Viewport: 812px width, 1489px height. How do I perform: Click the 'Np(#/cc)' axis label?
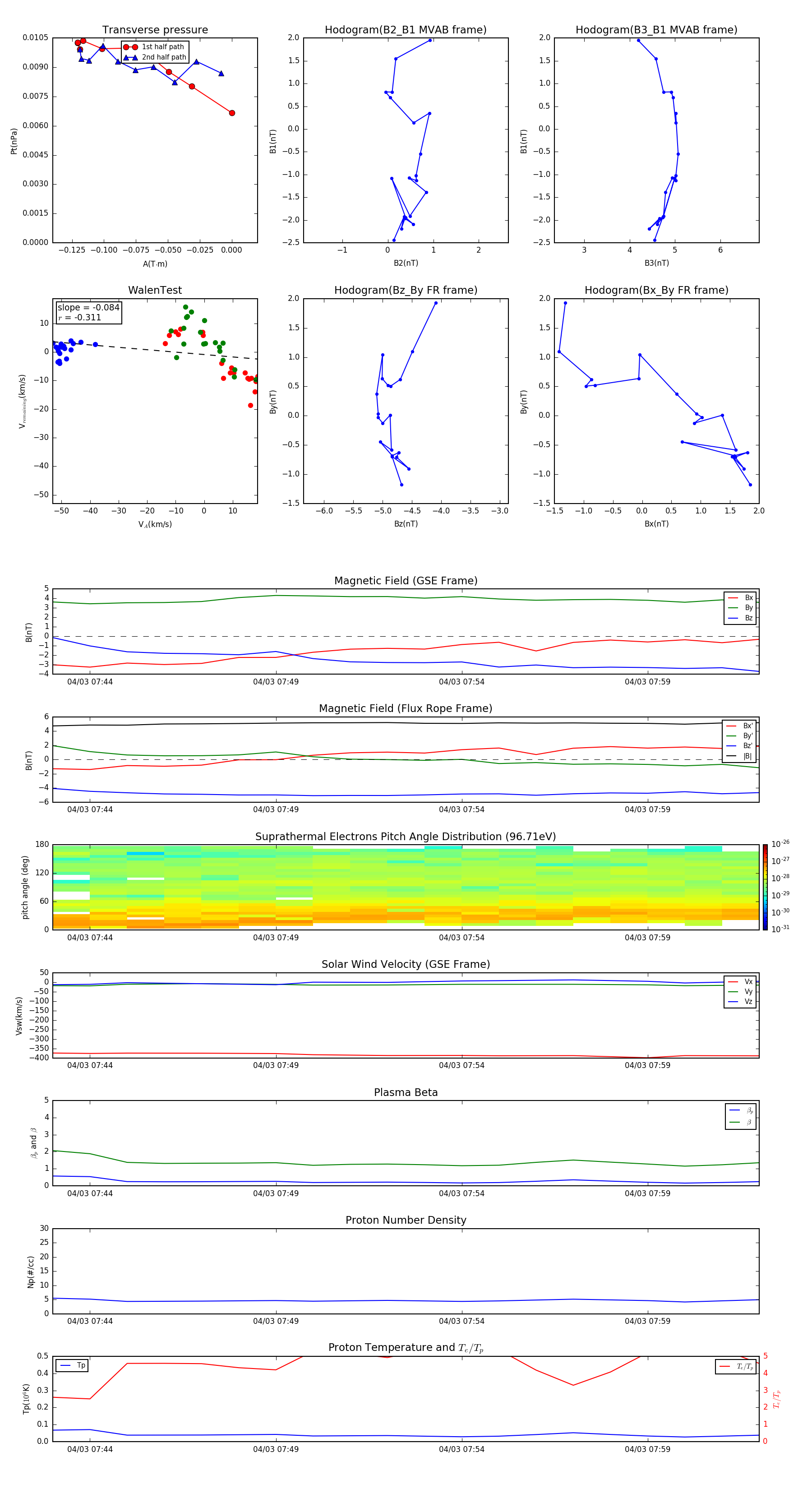coord(30,1271)
